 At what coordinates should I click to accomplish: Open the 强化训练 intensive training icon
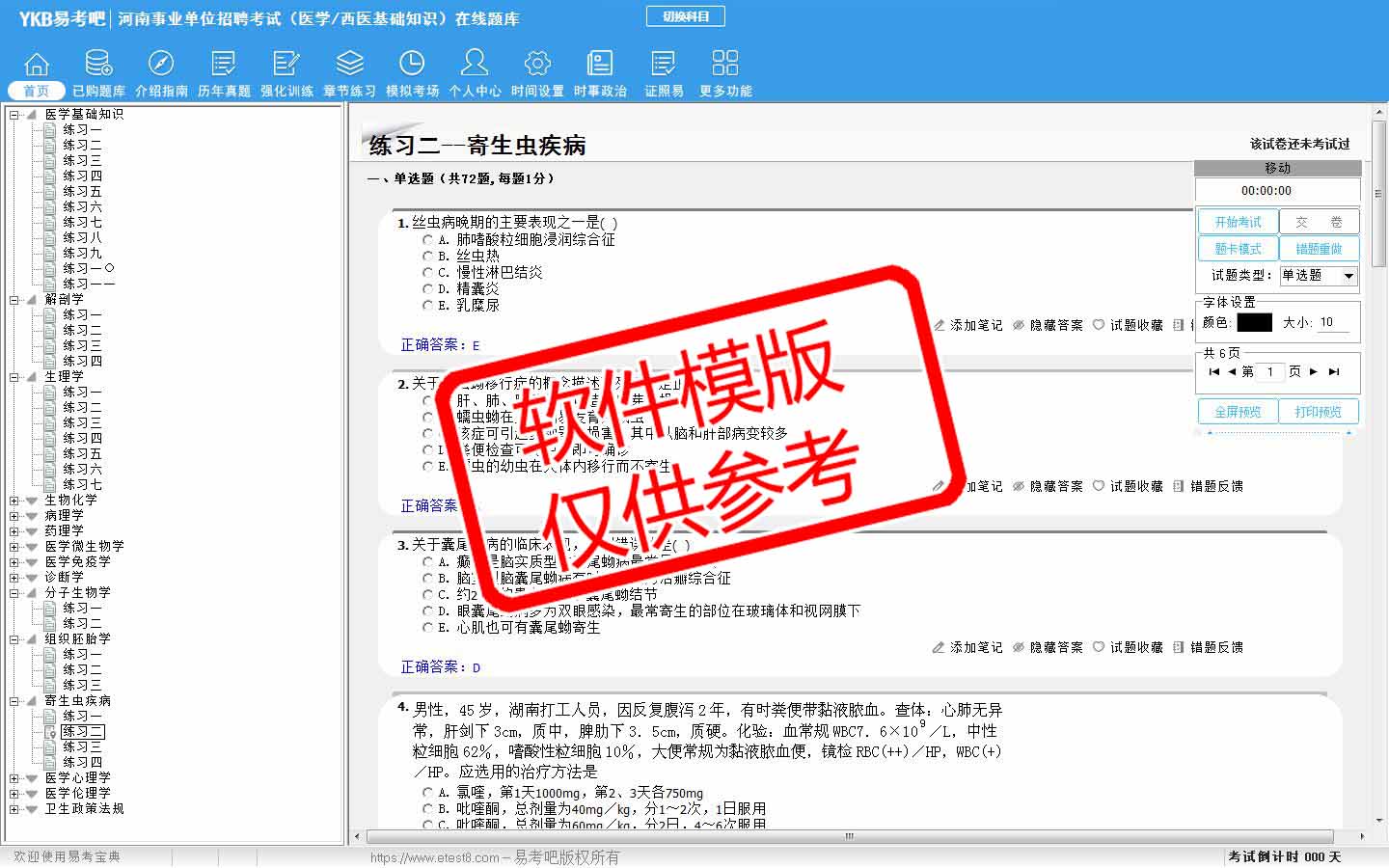[286, 65]
